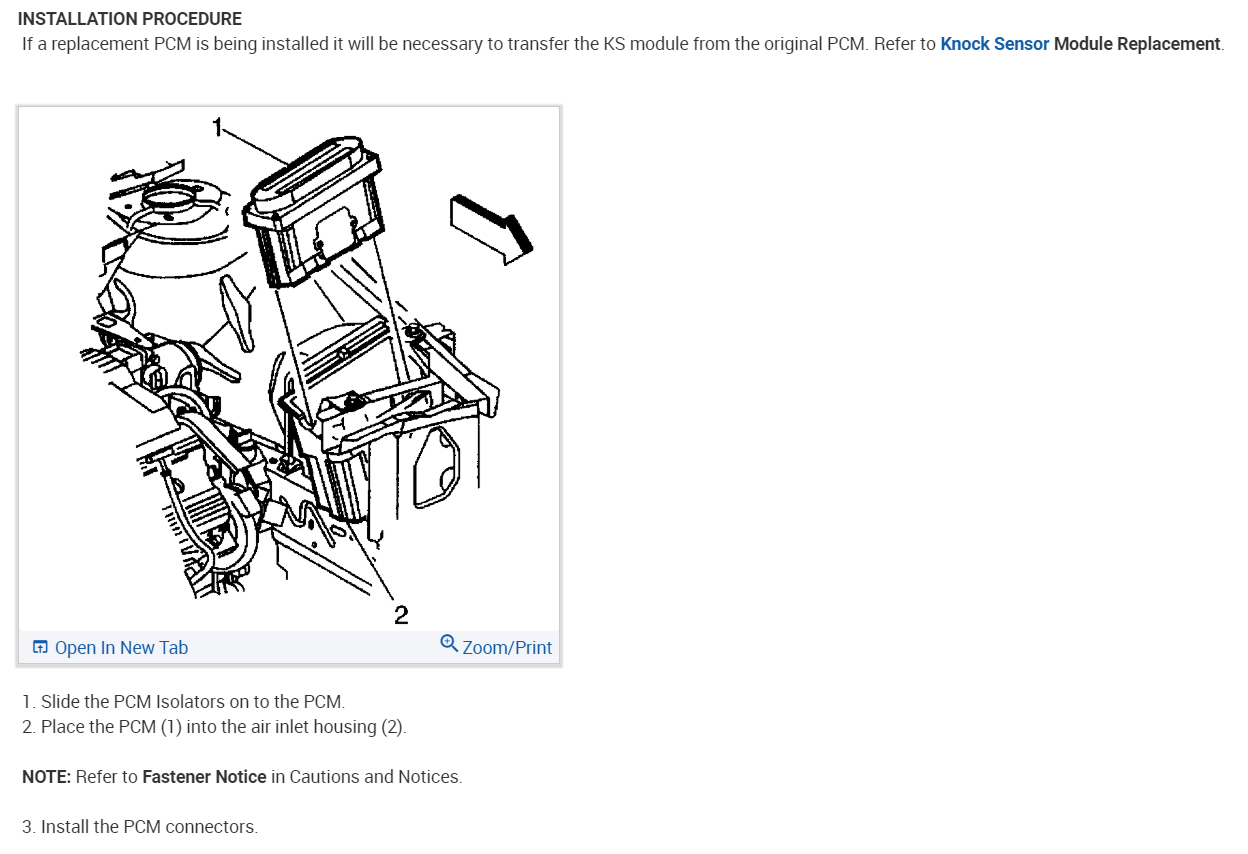Click the replacement PCM intro sentence
Viewport: 1248px width, 854px height.
[x=622, y=45]
